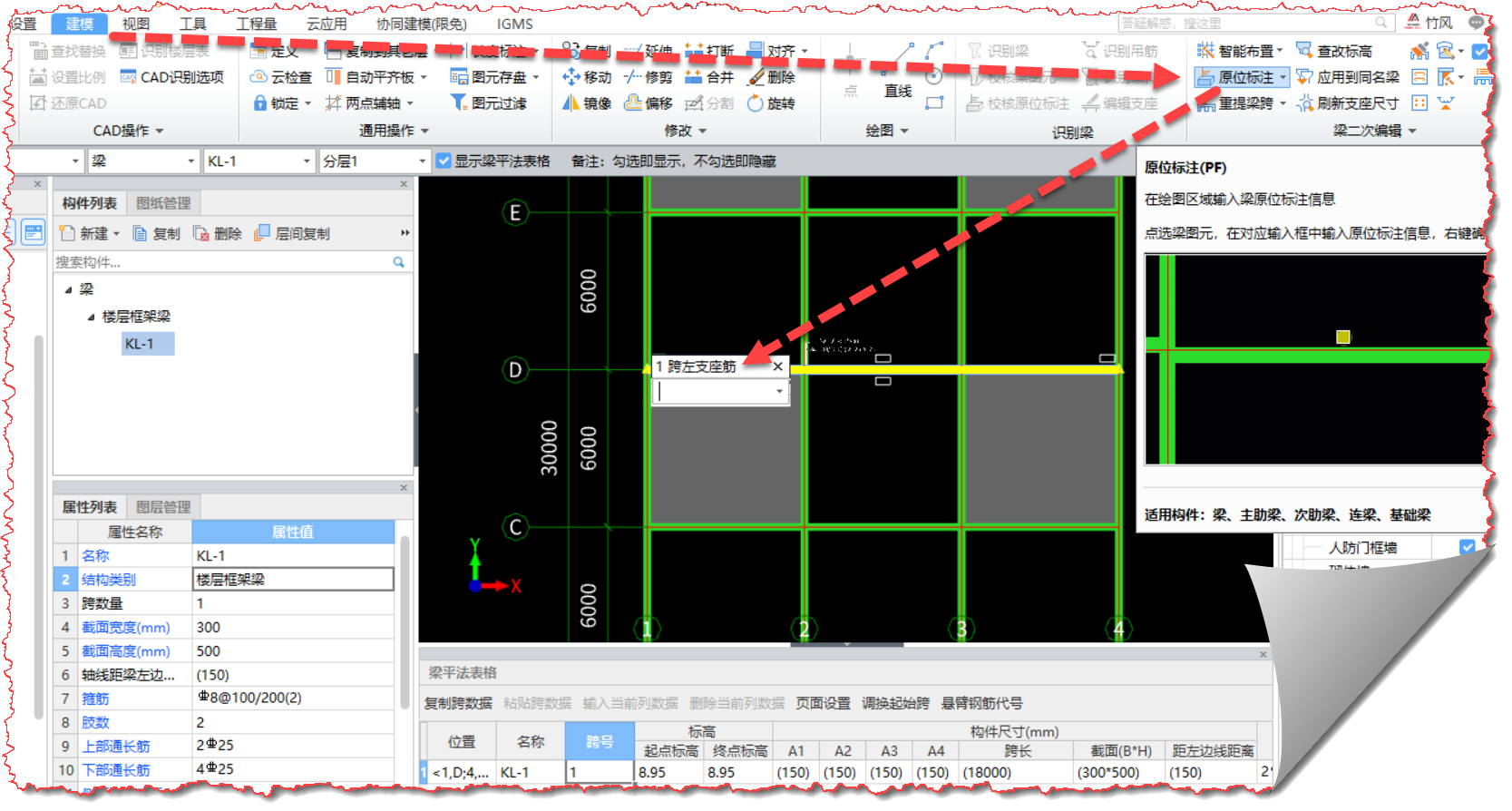Choose the rectangle drawing tool

934,103
